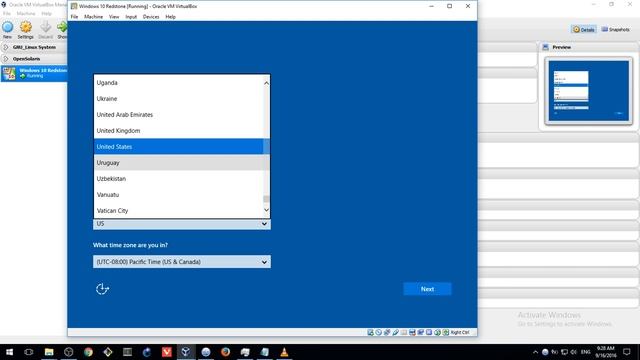Click the Snapshots button in Manager
This screenshot has width=640, height=360.
pos(616,29)
